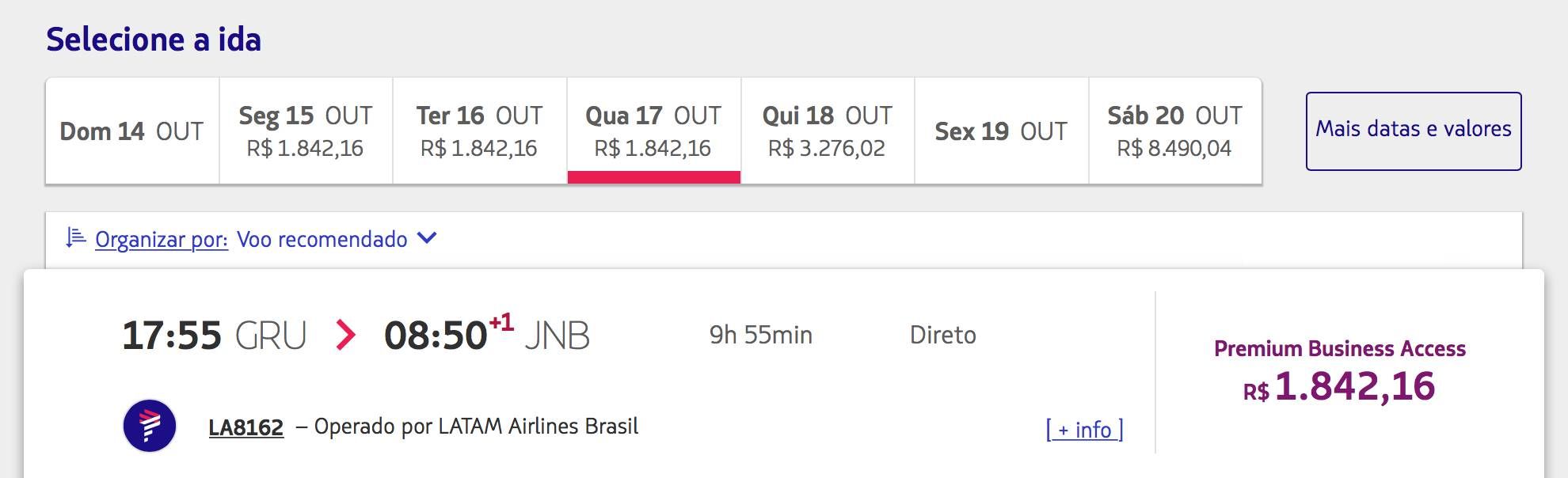Viewport: 1568px width, 478px height.
Task: Click the 17:55 GRU departure time
Action: [x=215, y=335]
